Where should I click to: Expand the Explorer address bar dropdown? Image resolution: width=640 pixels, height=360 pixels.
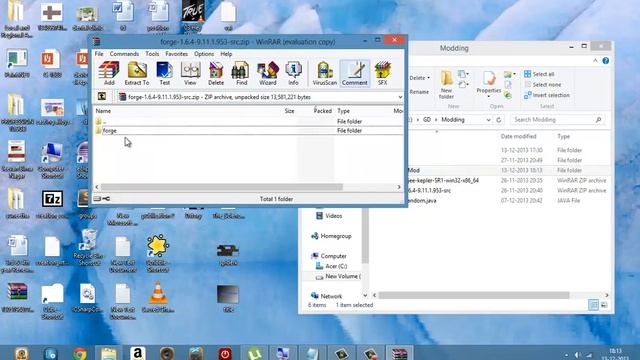[x=488, y=120]
